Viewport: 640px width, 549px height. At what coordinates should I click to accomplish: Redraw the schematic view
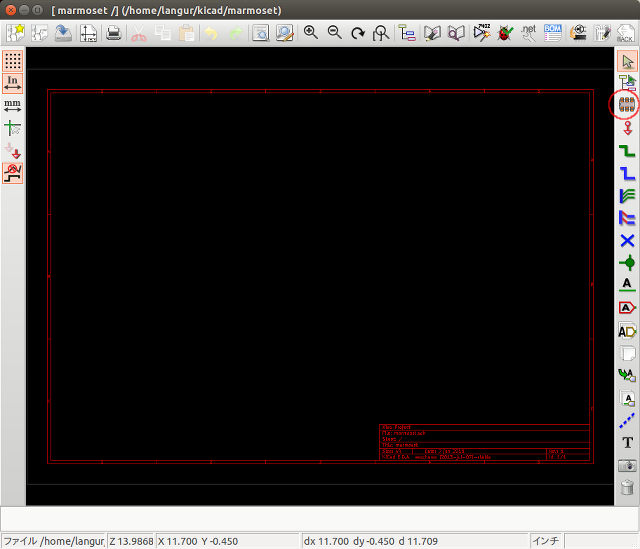point(358,33)
